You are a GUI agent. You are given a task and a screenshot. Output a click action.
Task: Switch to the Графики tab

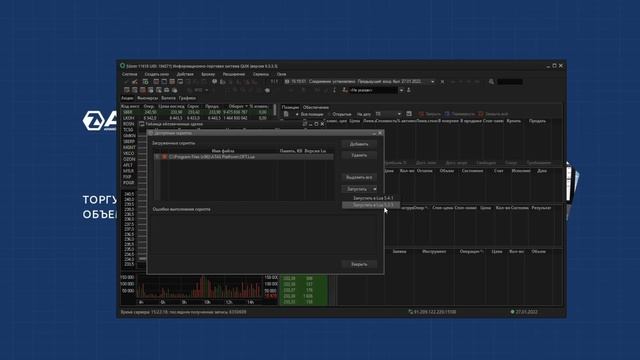(187, 98)
